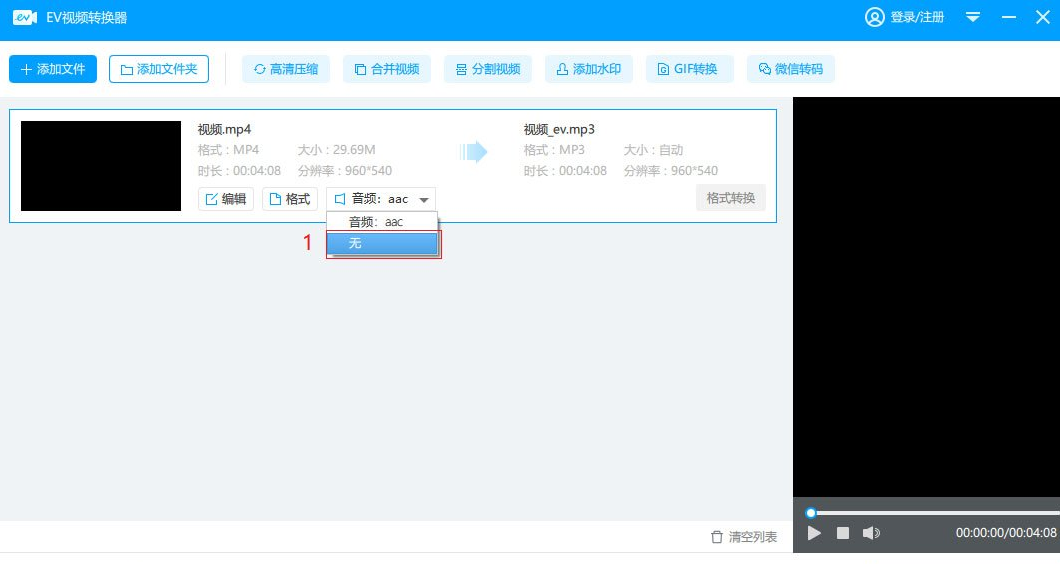Open the 合并视频 tool

pyautogui.click(x=387, y=69)
